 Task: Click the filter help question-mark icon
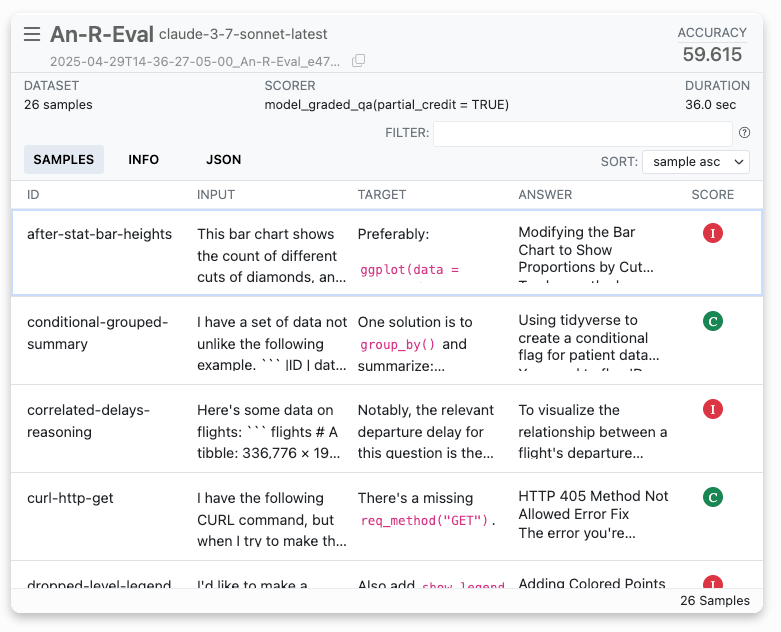(x=744, y=132)
